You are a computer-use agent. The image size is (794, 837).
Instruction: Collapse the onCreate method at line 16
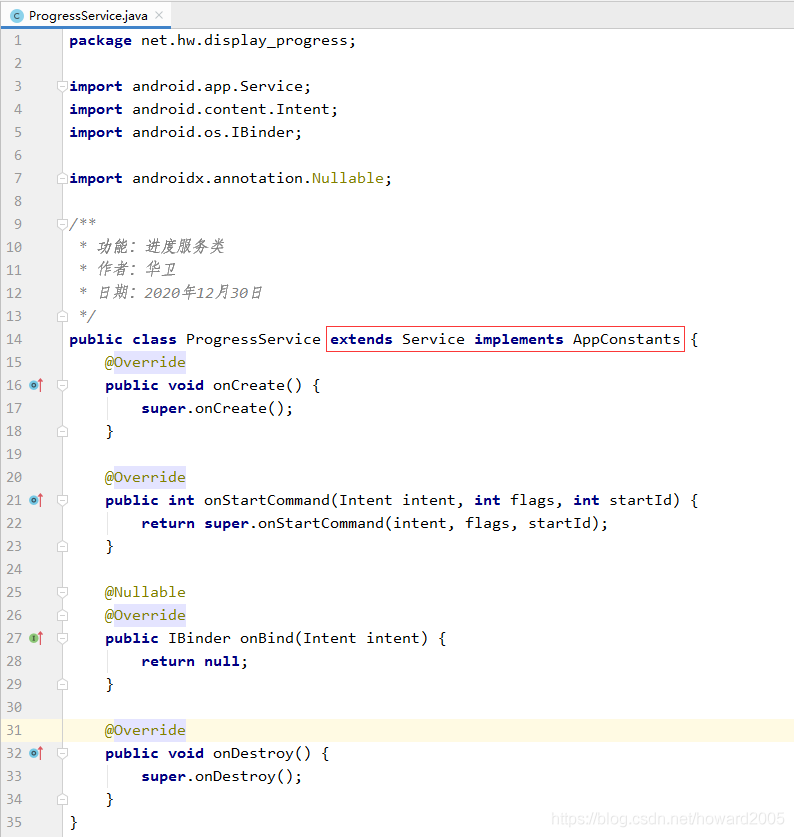click(62, 385)
